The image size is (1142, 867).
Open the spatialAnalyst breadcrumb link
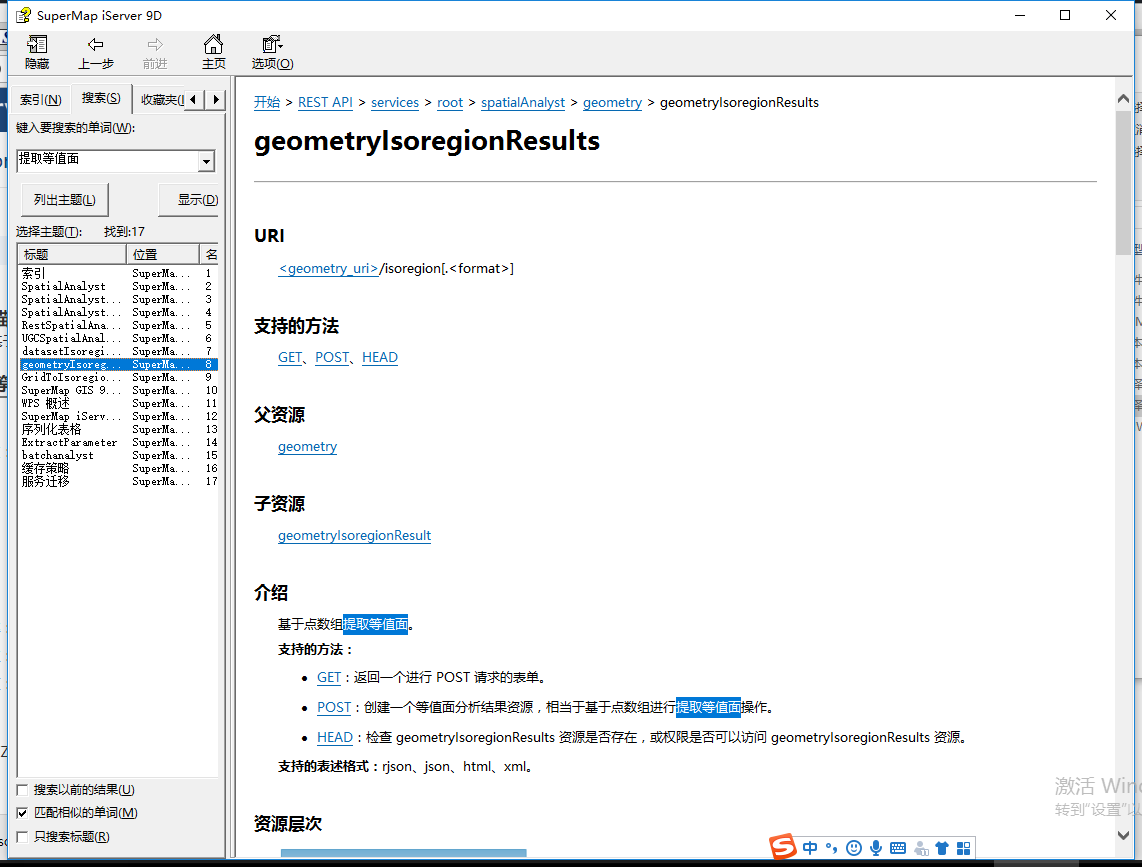[x=523, y=103]
